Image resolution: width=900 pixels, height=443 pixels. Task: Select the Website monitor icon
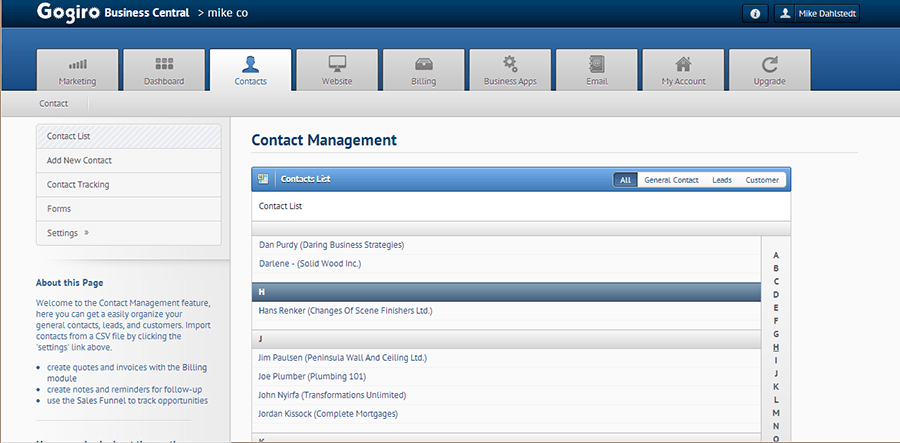pos(337,64)
